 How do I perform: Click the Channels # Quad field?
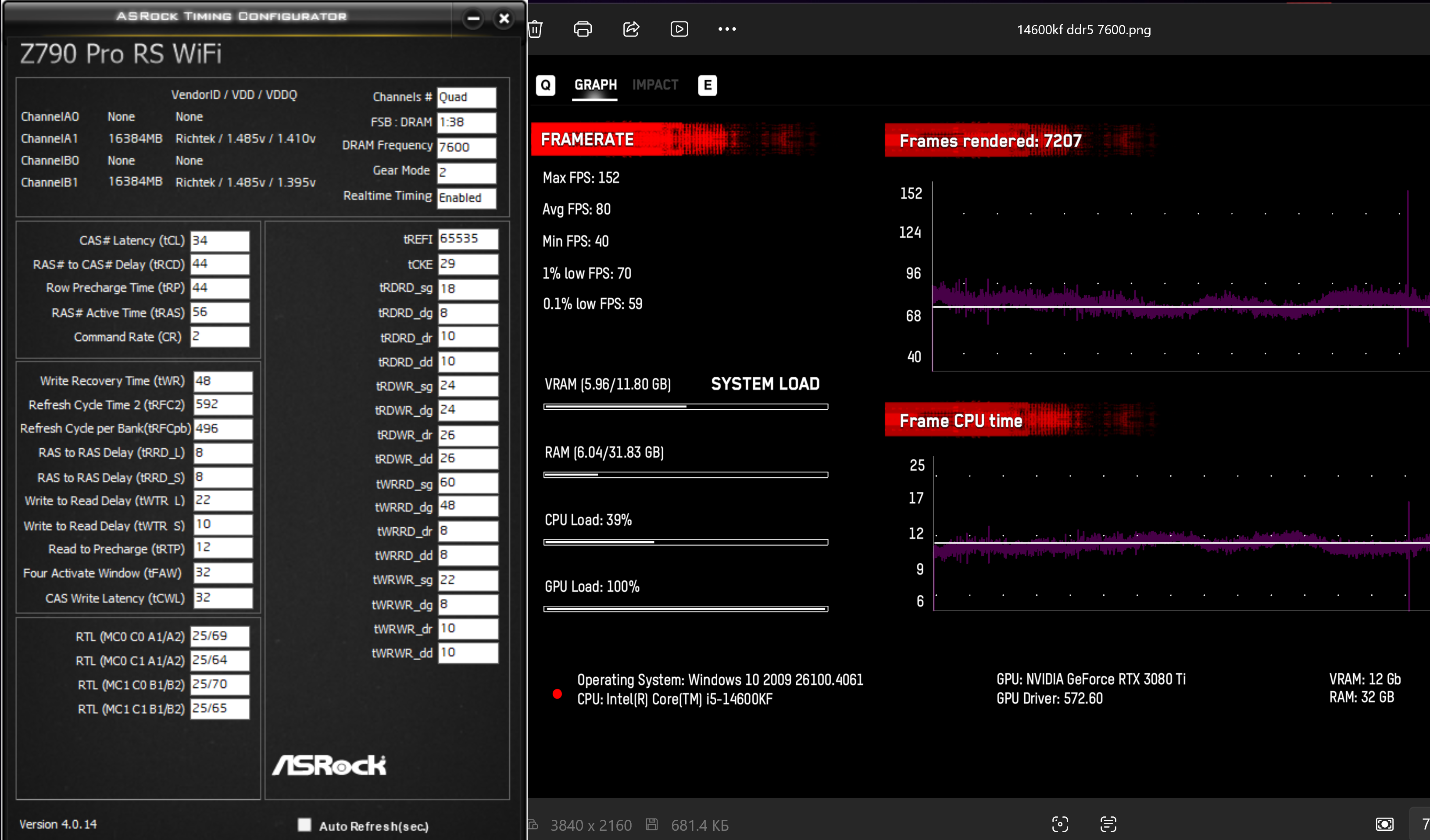tap(466, 97)
